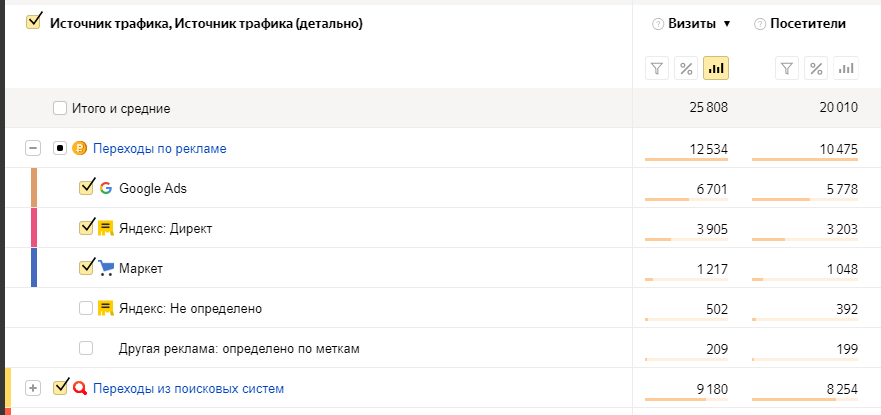This screenshot has height=415, width=881.
Task: Expand the Переходы из поисковых систем group
Action: 33,388
